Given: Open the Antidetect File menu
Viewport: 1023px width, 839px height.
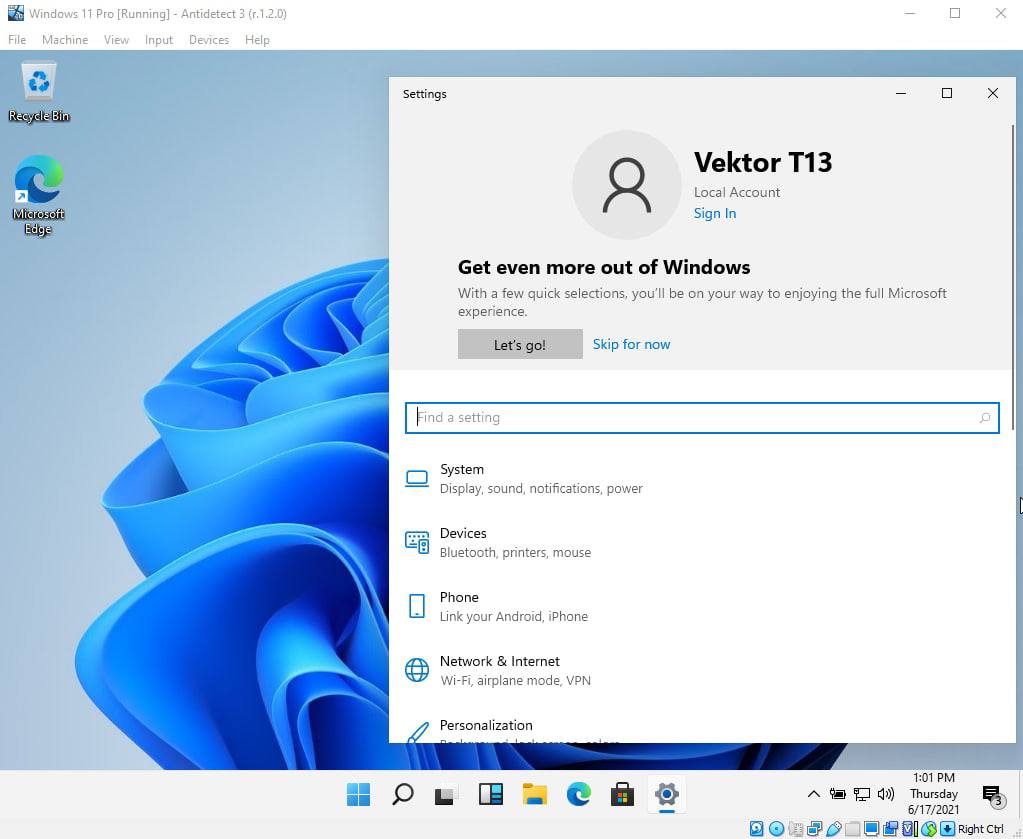Looking at the screenshot, I should [17, 40].
